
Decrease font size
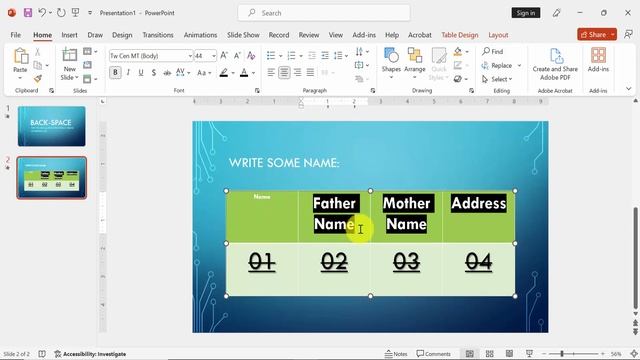[237, 56]
